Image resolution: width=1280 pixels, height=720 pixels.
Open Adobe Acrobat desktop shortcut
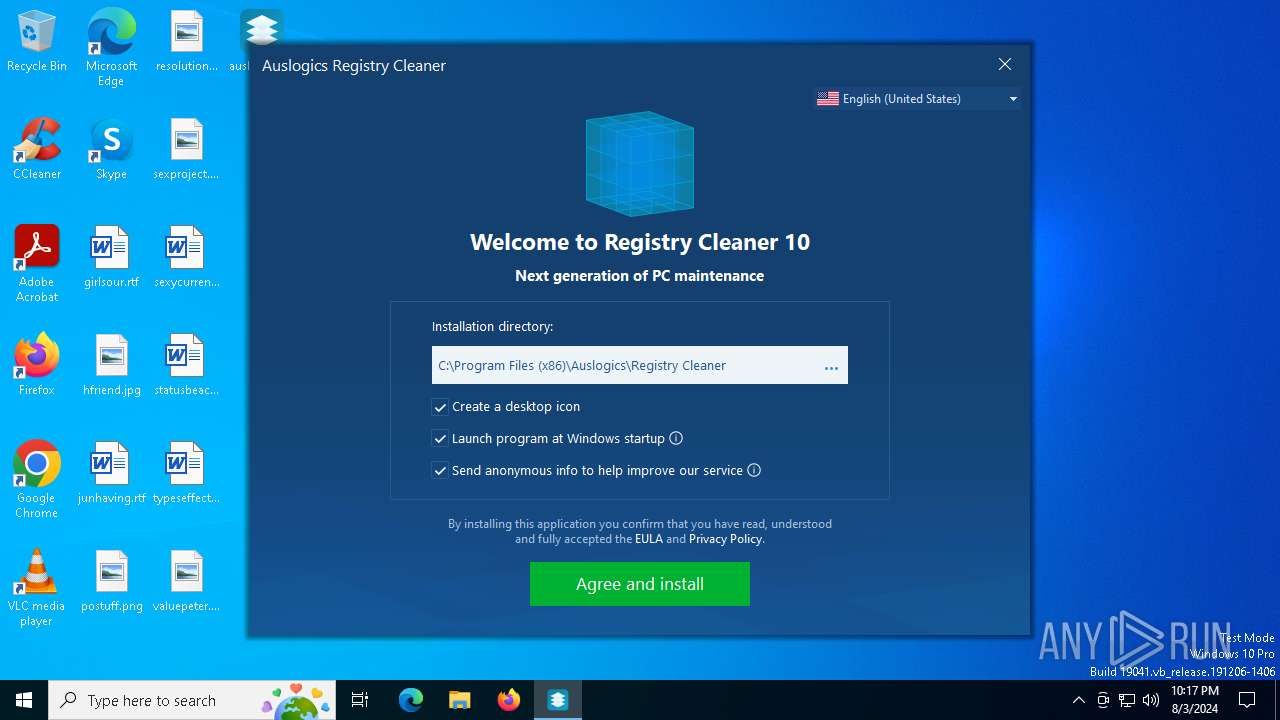[x=37, y=264]
